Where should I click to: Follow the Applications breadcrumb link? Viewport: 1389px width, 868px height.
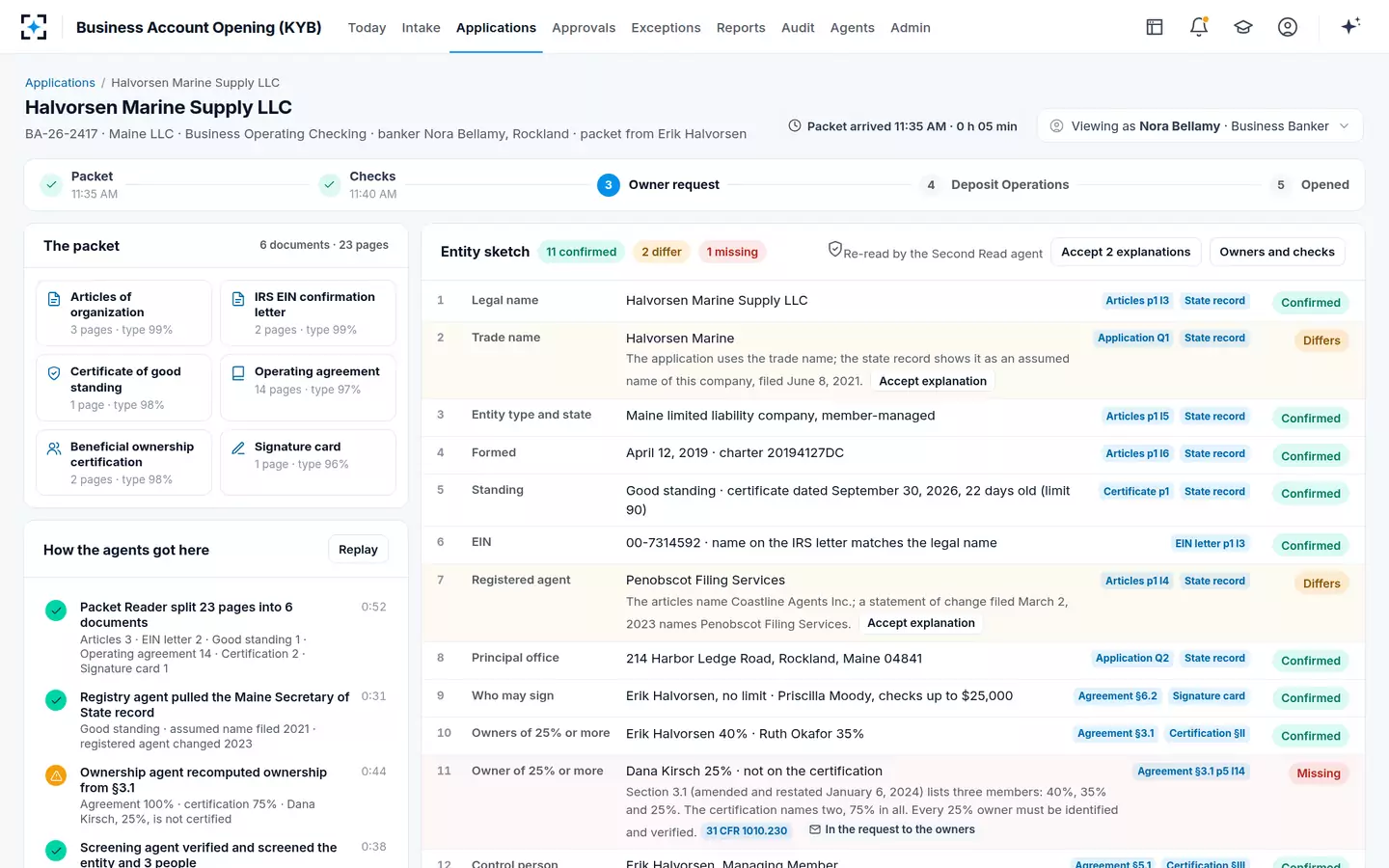[60, 83]
